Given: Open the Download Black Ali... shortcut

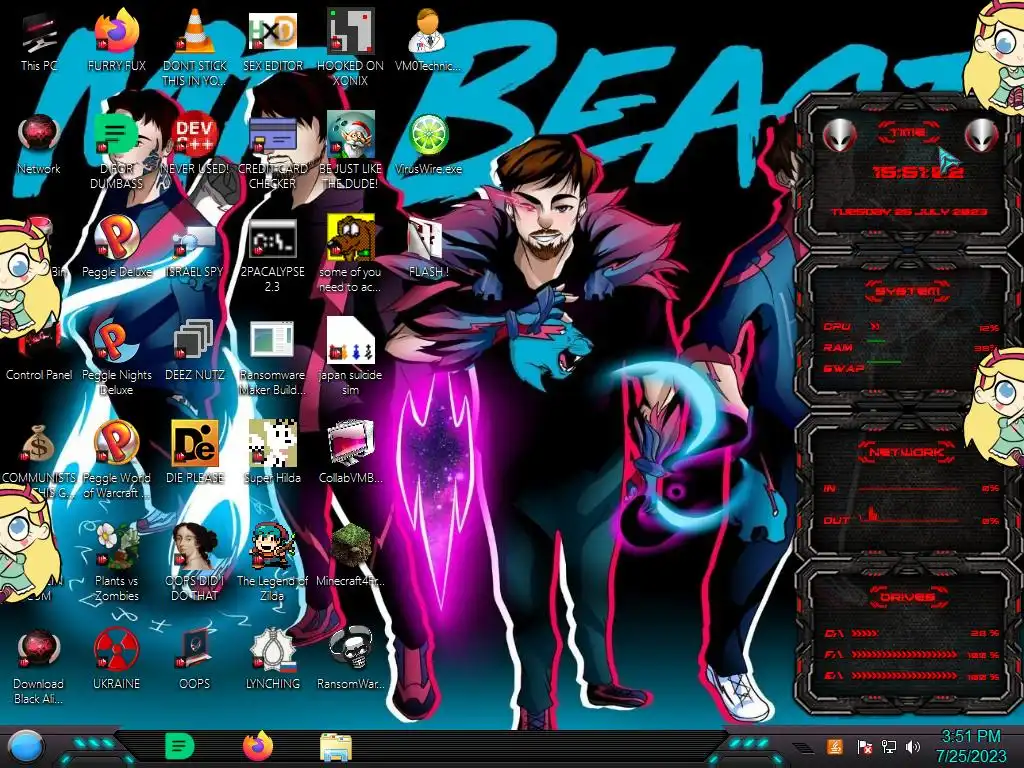Looking at the screenshot, I should pos(39,666).
